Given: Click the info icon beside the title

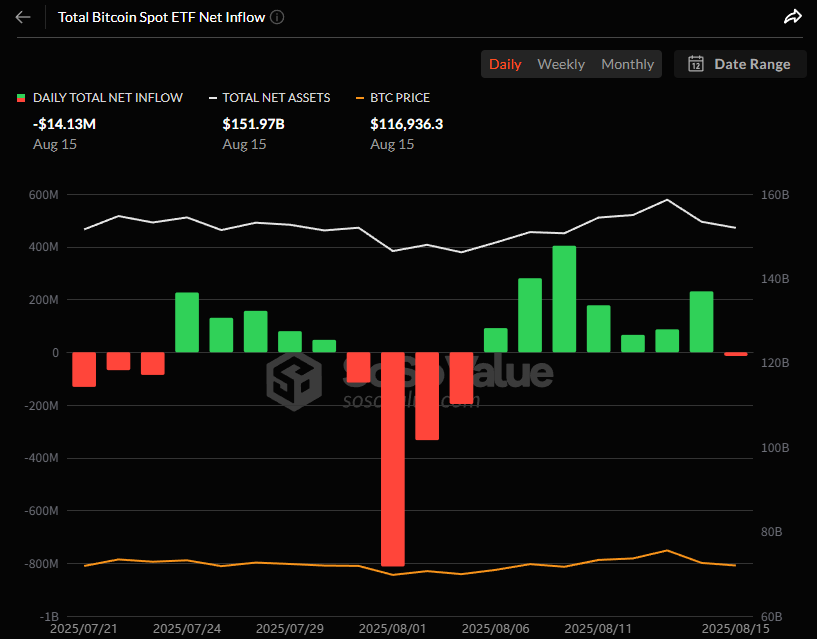Looking at the screenshot, I should [277, 17].
